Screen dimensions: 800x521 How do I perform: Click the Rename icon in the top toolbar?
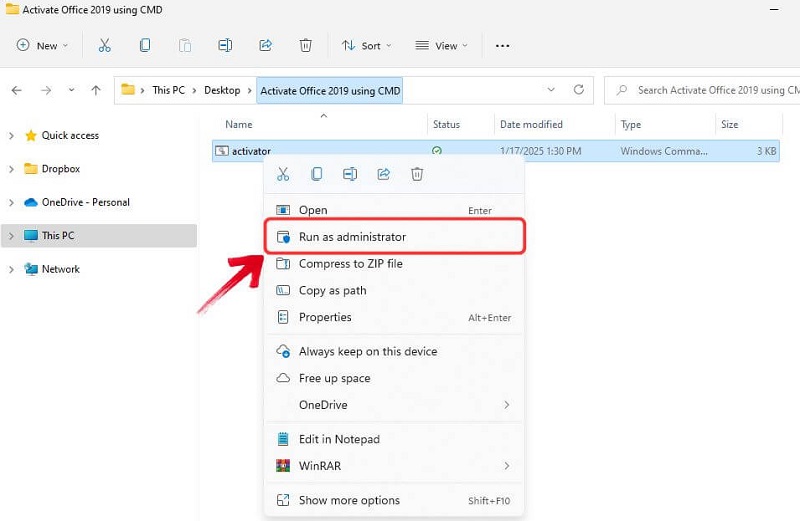point(225,45)
